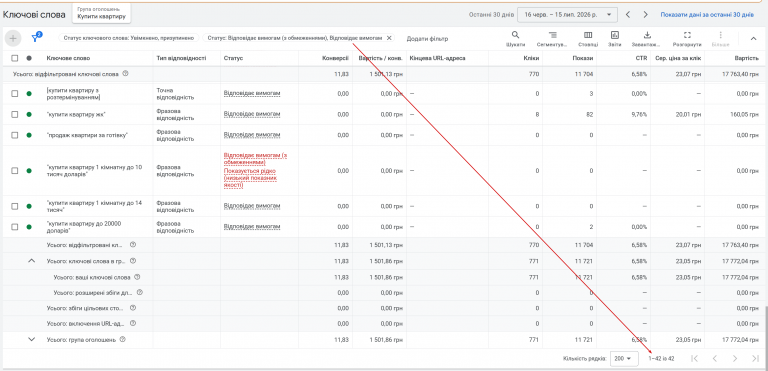Click the 9,76% CTR cell
This screenshot has width=768, height=371.
tap(639, 114)
